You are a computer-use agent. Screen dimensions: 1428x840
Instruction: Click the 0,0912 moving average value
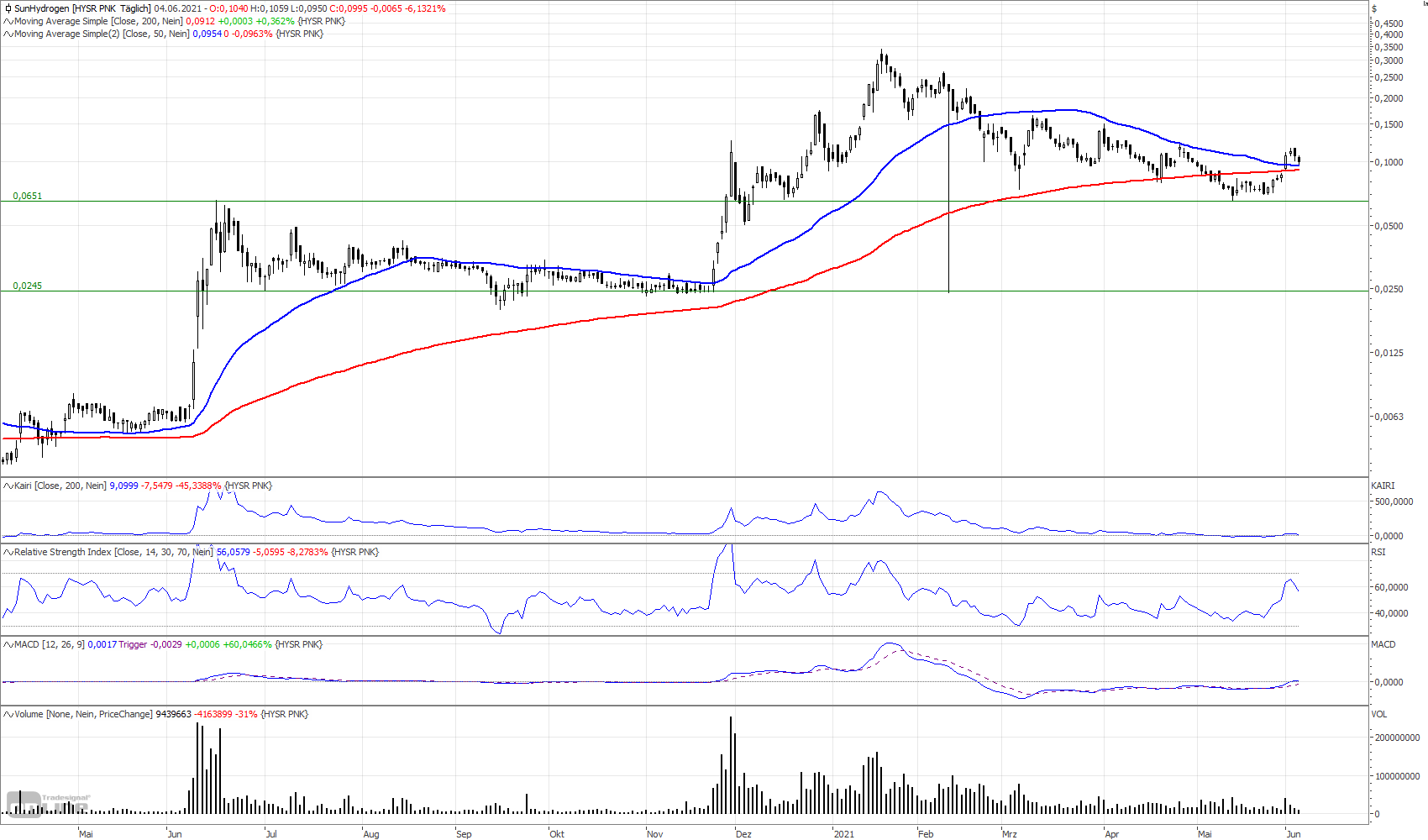pos(201,21)
